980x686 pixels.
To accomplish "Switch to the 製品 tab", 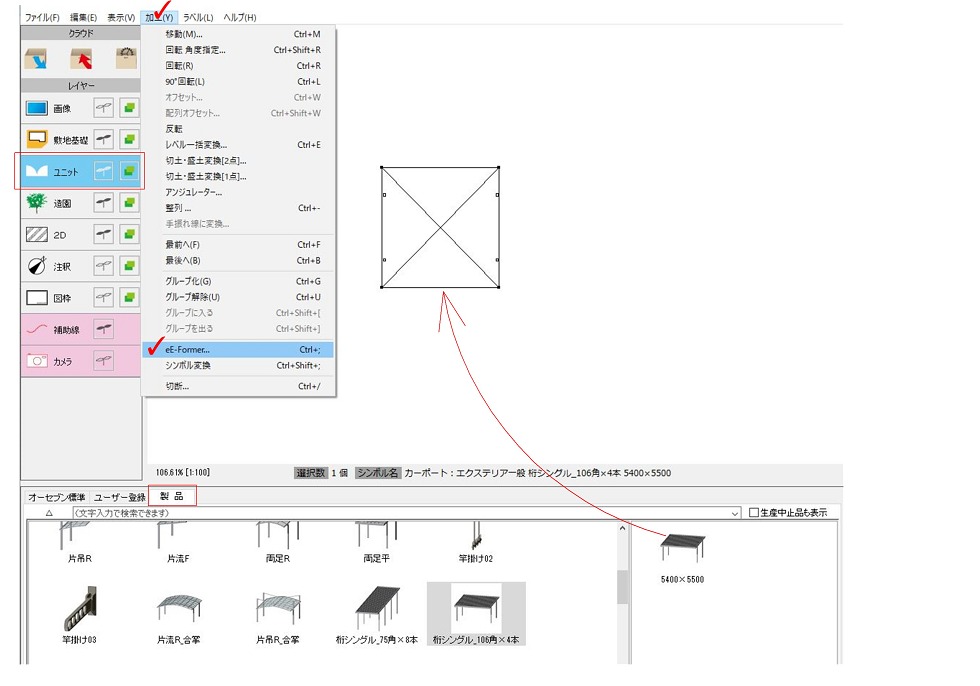I will click(172, 496).
